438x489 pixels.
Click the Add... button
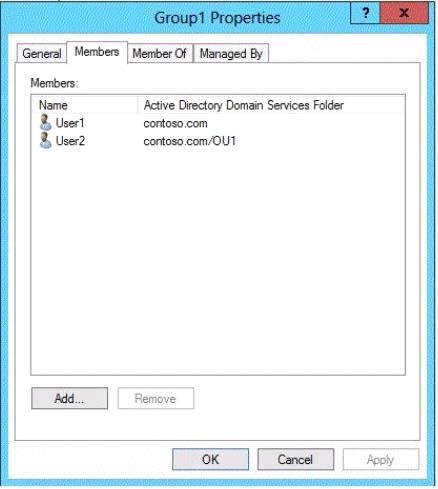click(x=69, y=398)
